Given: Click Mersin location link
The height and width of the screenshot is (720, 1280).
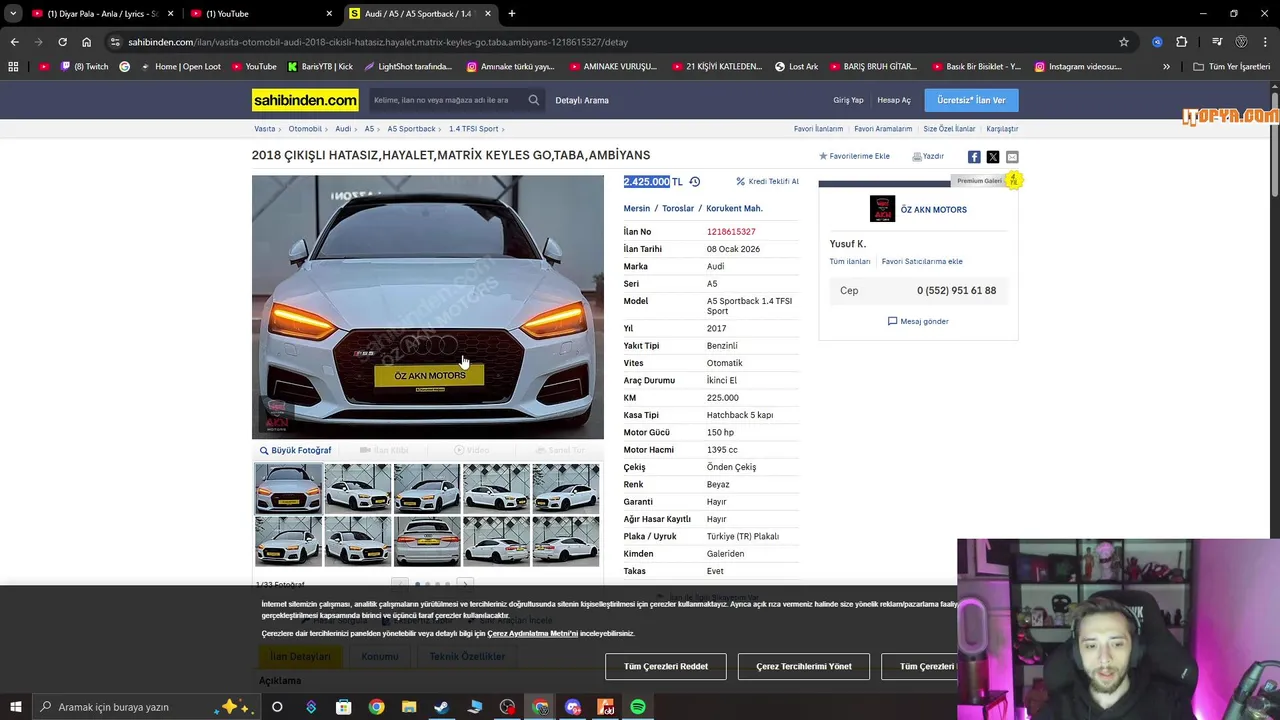Looking at the screenshot, I should [x=637, y=208].
